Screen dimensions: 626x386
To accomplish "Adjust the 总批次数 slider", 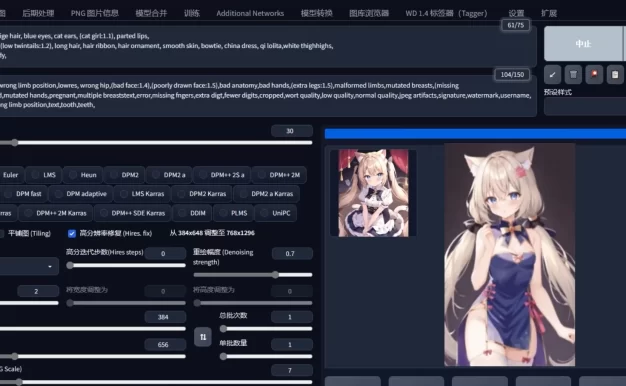I will (266, 329).
